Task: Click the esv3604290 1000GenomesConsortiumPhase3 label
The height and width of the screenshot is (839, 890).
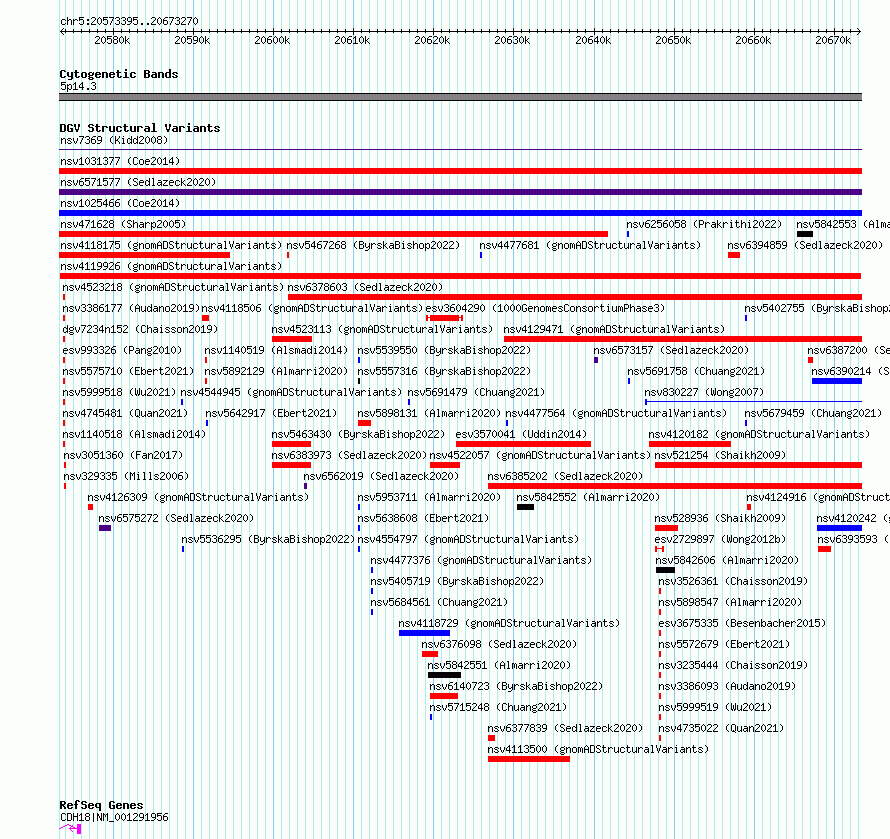Action: point(545,308)
